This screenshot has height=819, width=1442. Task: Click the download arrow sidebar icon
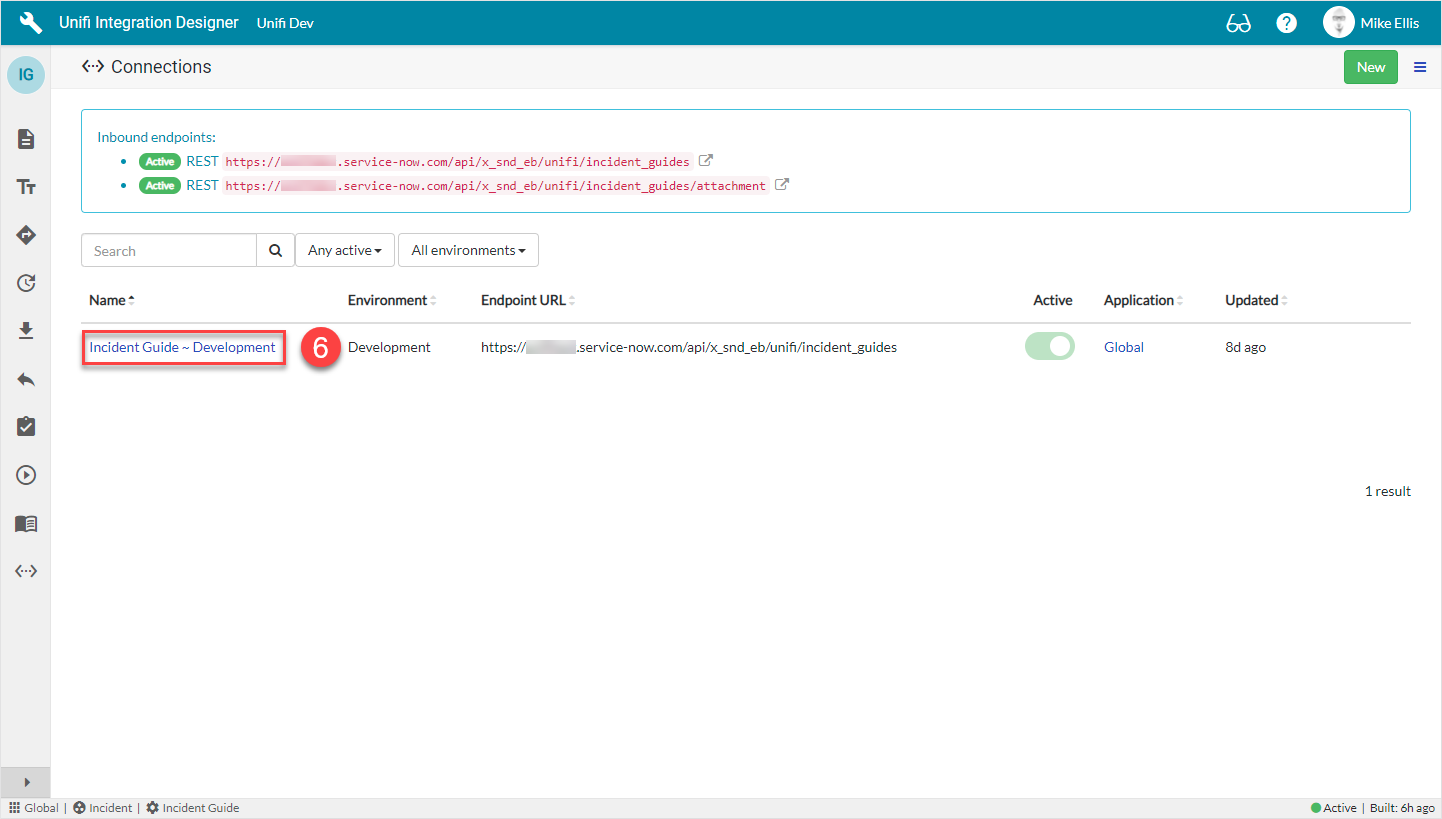(x=26, y=331)
